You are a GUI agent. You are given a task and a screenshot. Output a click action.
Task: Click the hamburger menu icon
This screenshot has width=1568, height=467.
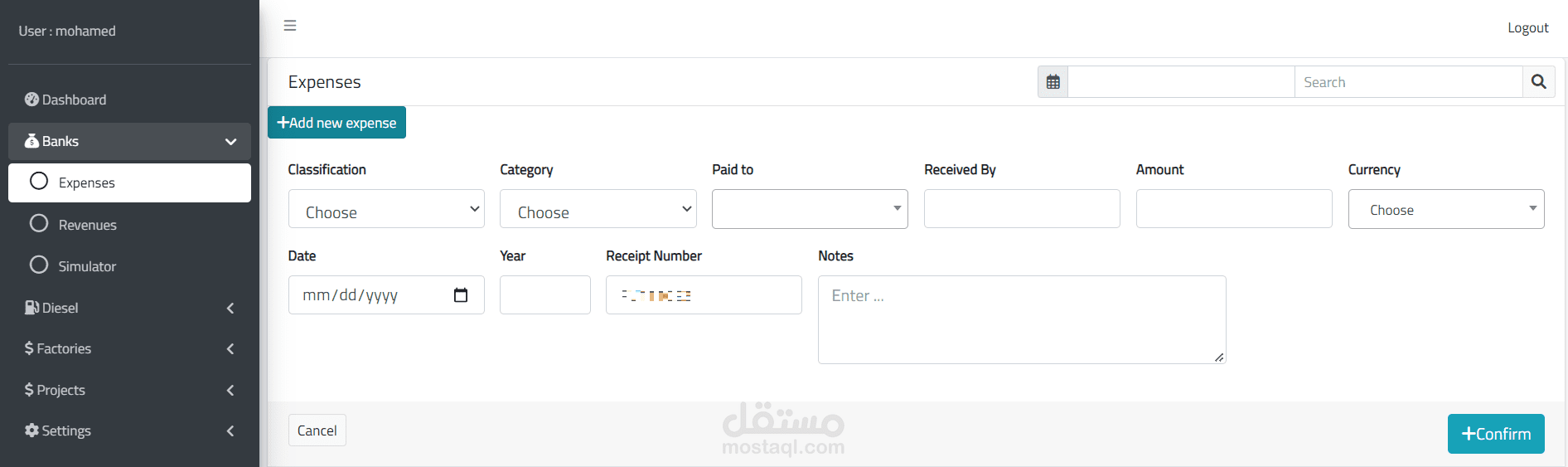click(290, 26)
